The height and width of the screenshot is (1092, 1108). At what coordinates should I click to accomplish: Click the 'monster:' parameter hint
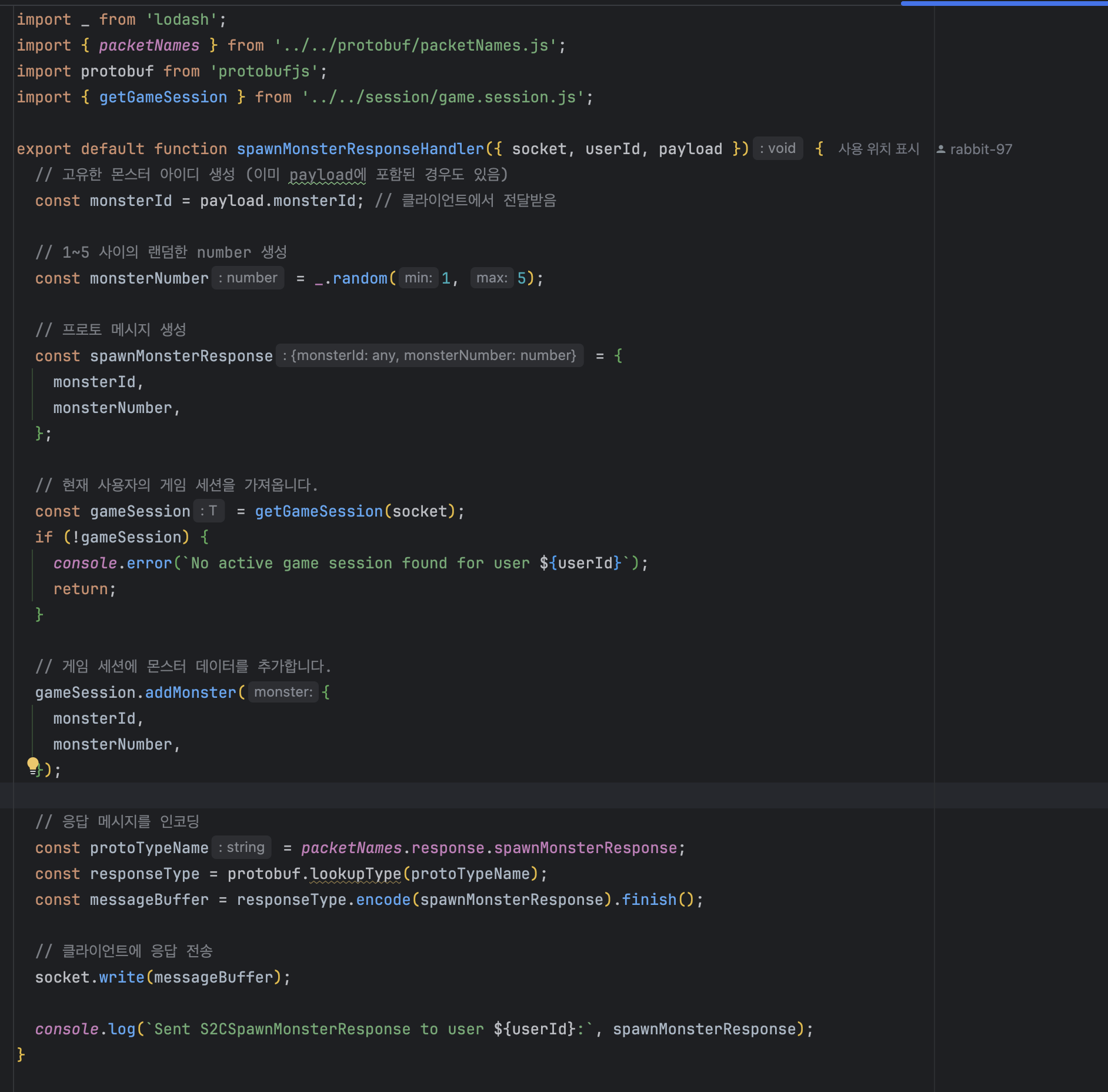click(283, 692)
